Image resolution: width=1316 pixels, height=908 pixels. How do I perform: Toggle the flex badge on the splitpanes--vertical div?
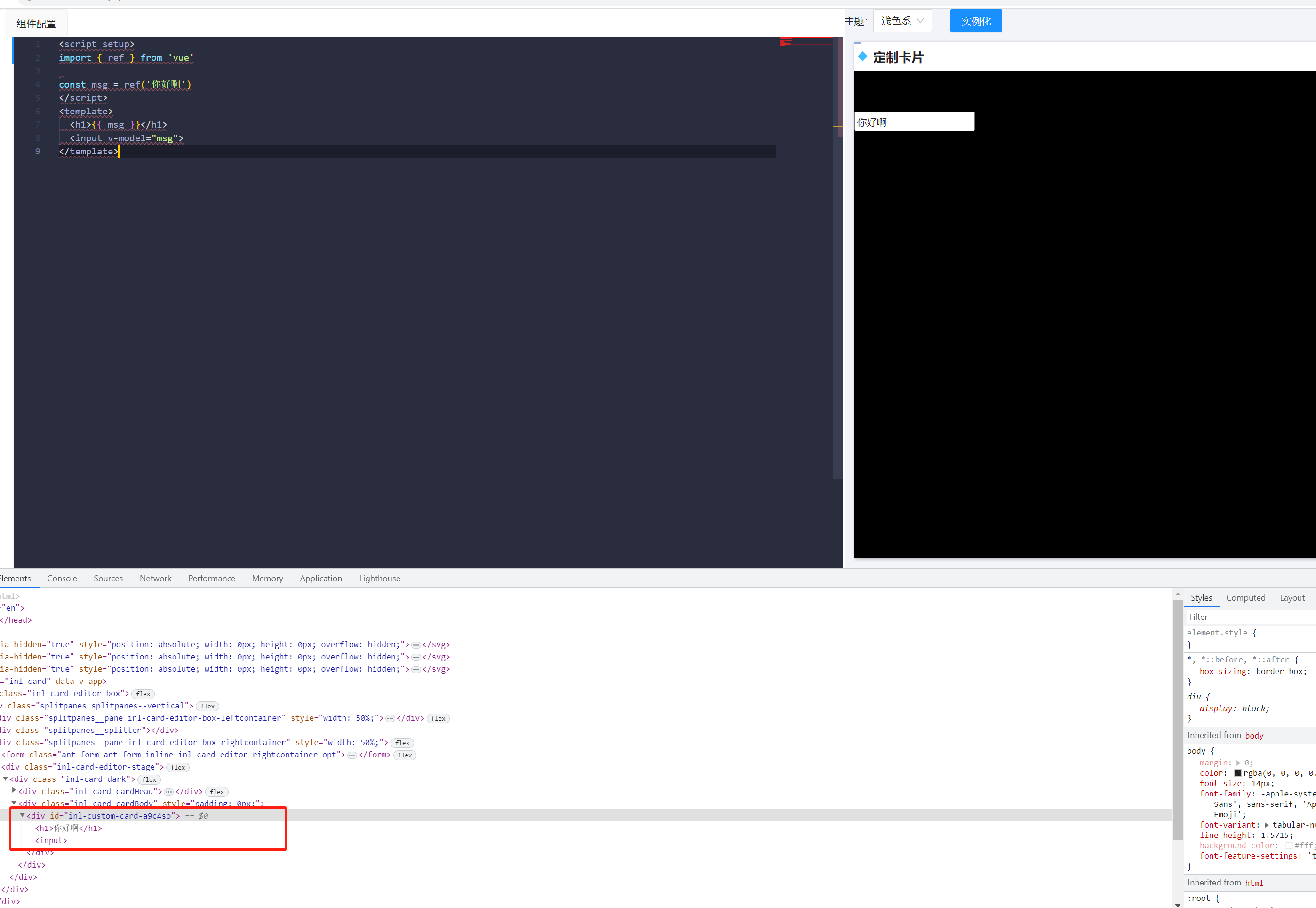pyautogui.click(x=207, y=706)
